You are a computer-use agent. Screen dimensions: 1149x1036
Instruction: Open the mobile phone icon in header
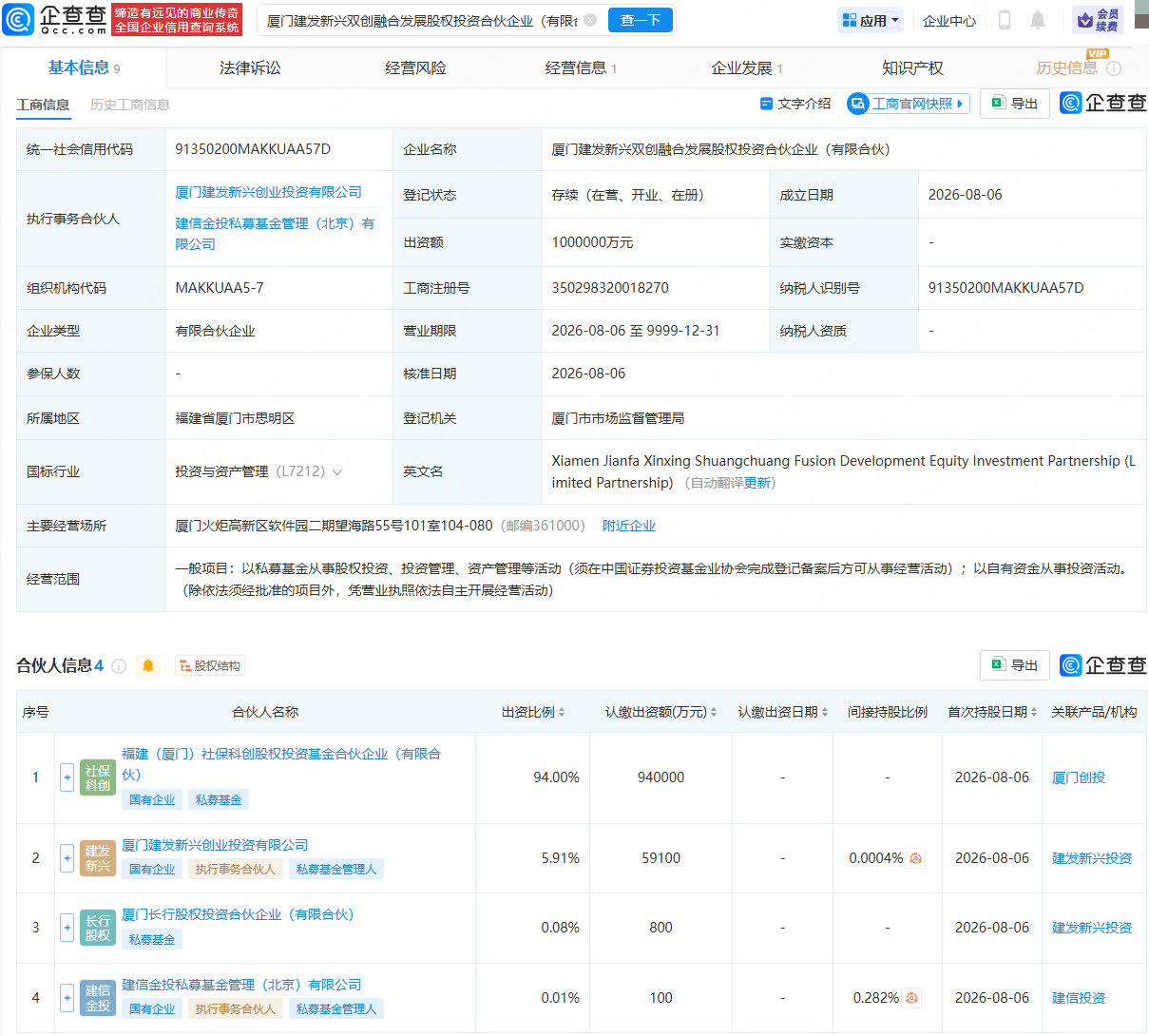tap(1004, 20)
